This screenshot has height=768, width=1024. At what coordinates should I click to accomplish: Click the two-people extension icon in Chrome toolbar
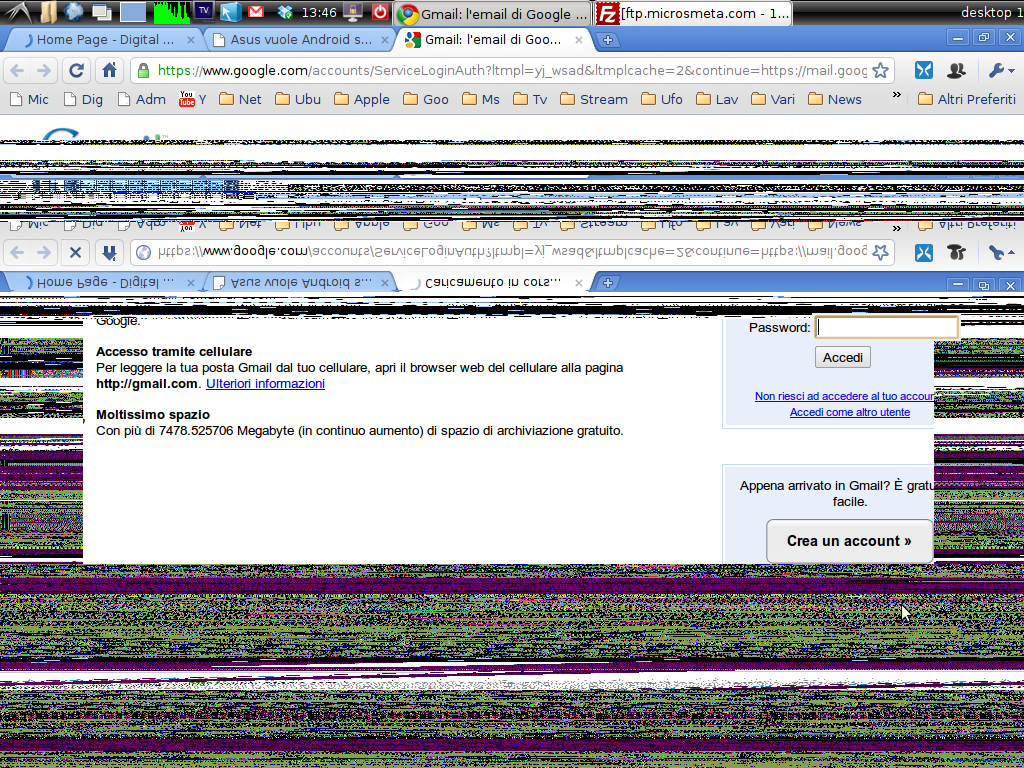coord(956,70)
